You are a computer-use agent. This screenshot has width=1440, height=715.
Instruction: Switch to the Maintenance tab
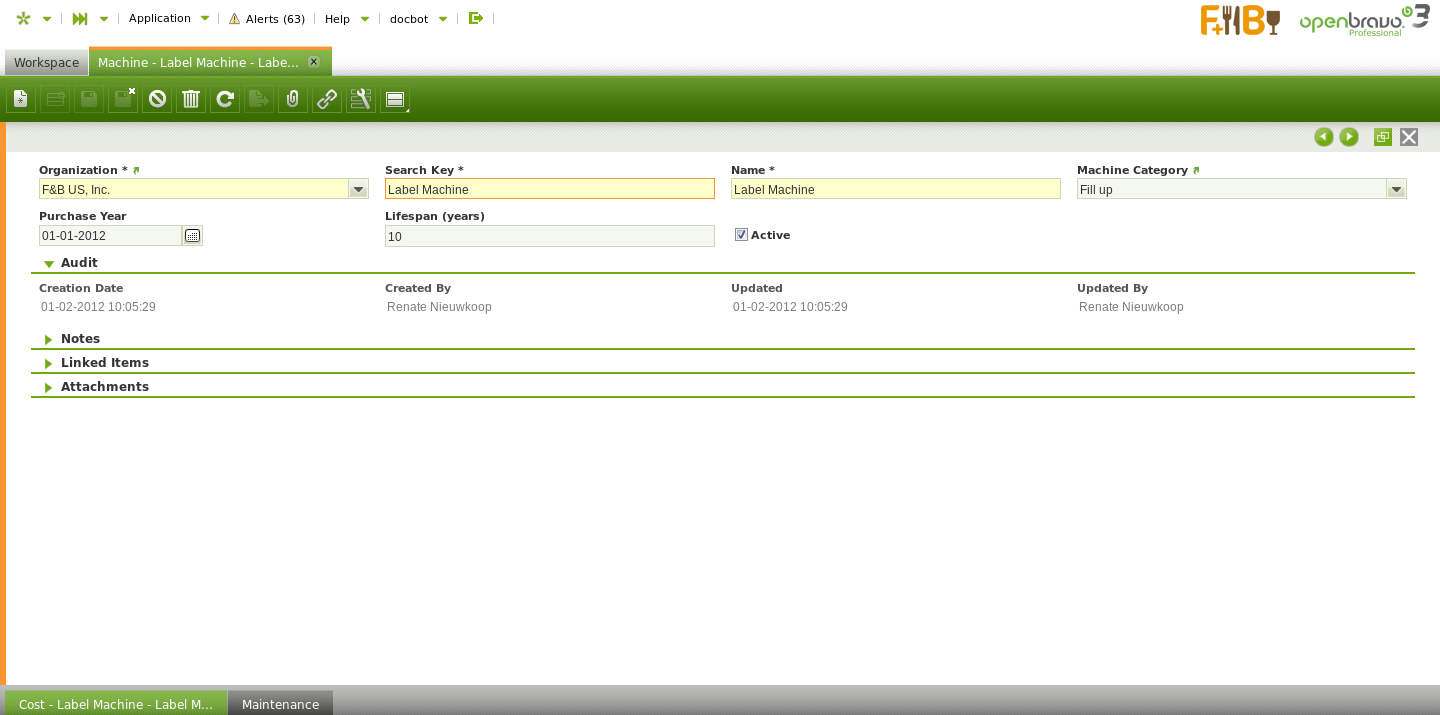point(280,704)
